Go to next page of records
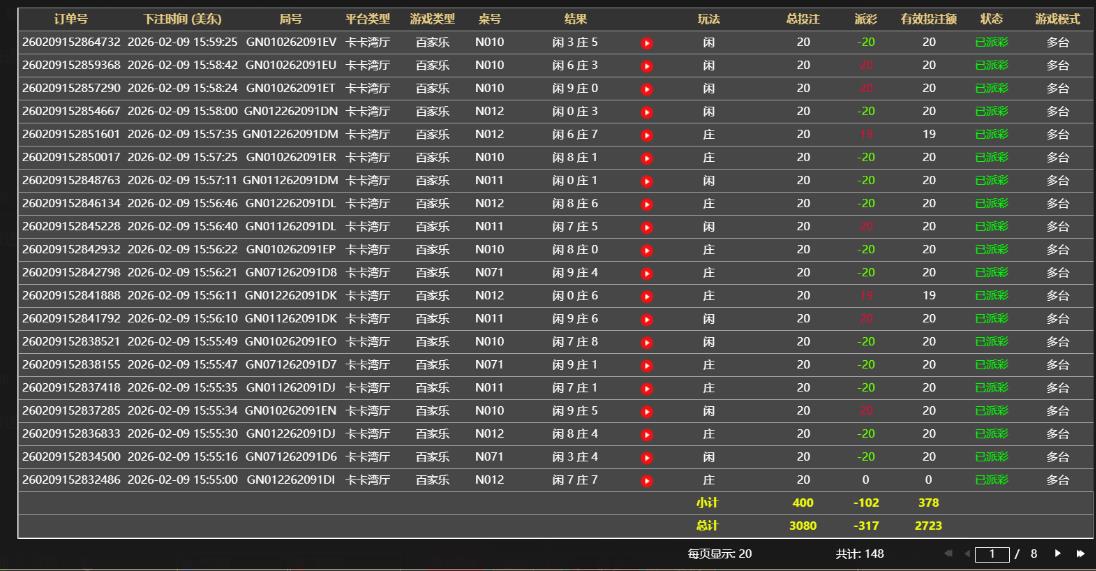The width and height of the screenshot is (1096, 571). pos(1058,553)
